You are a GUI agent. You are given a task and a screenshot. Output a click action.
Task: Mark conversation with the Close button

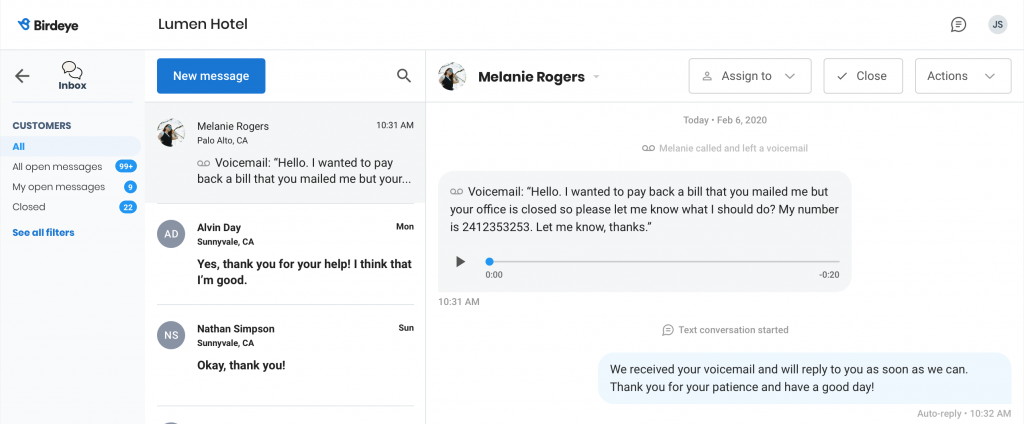863,76
